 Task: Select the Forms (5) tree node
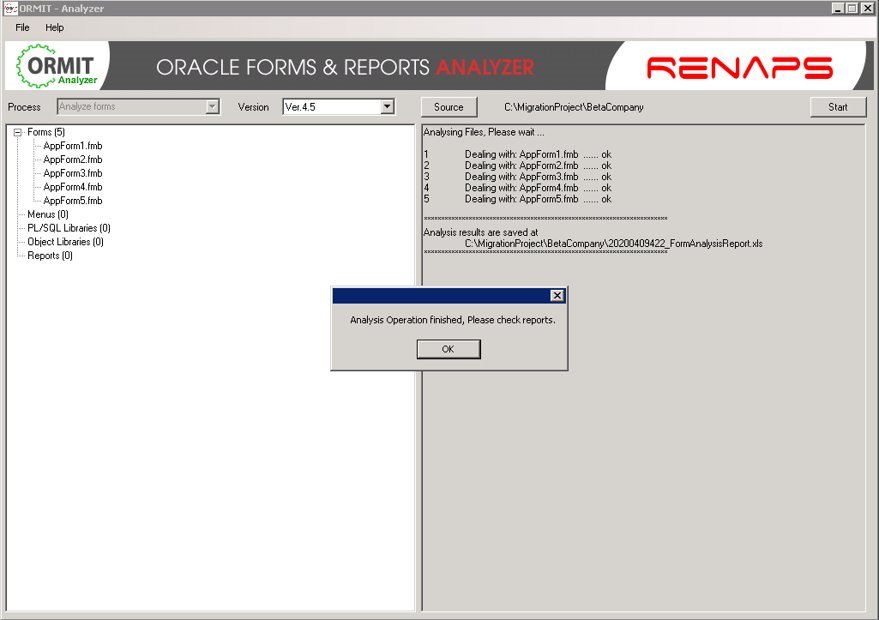pos(46,132)
